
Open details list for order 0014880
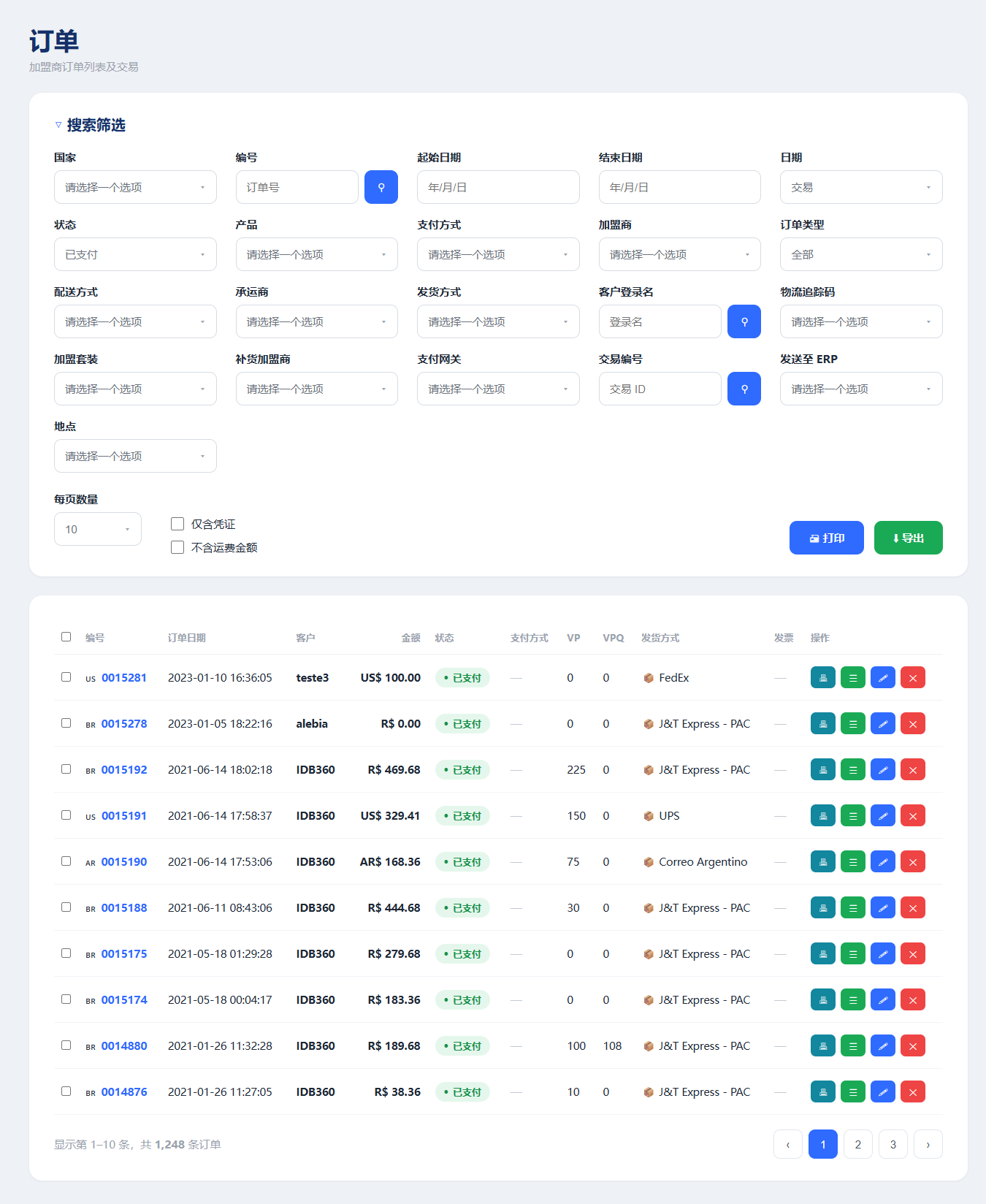coord(853,1045)
